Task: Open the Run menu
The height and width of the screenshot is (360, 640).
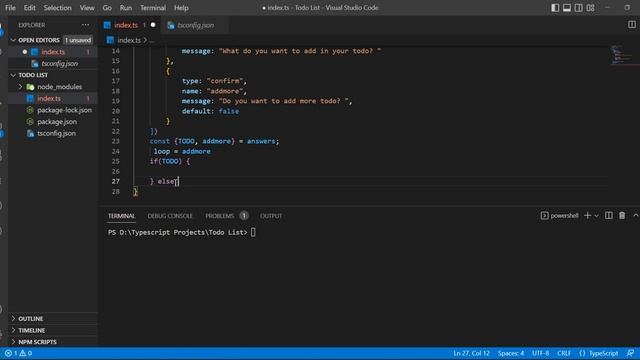Action: [126, 8]
